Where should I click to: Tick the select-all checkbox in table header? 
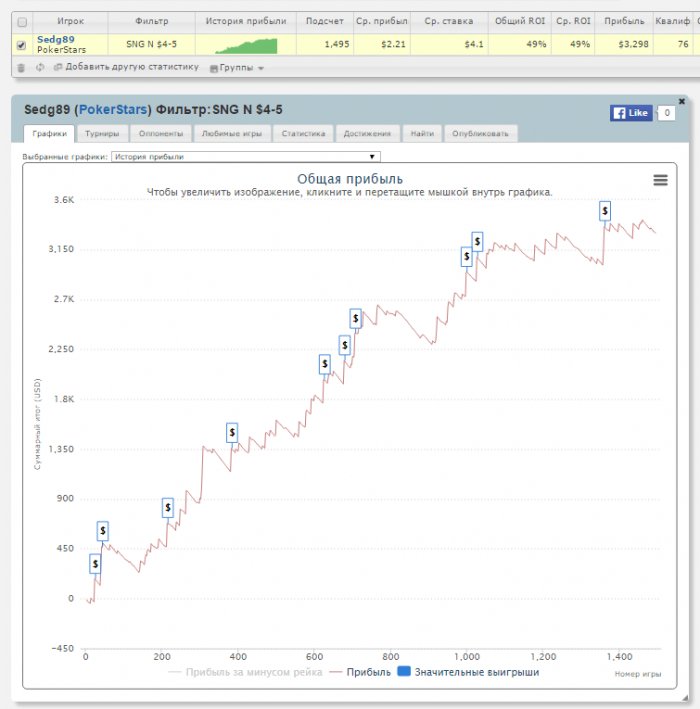coord(22,22)
